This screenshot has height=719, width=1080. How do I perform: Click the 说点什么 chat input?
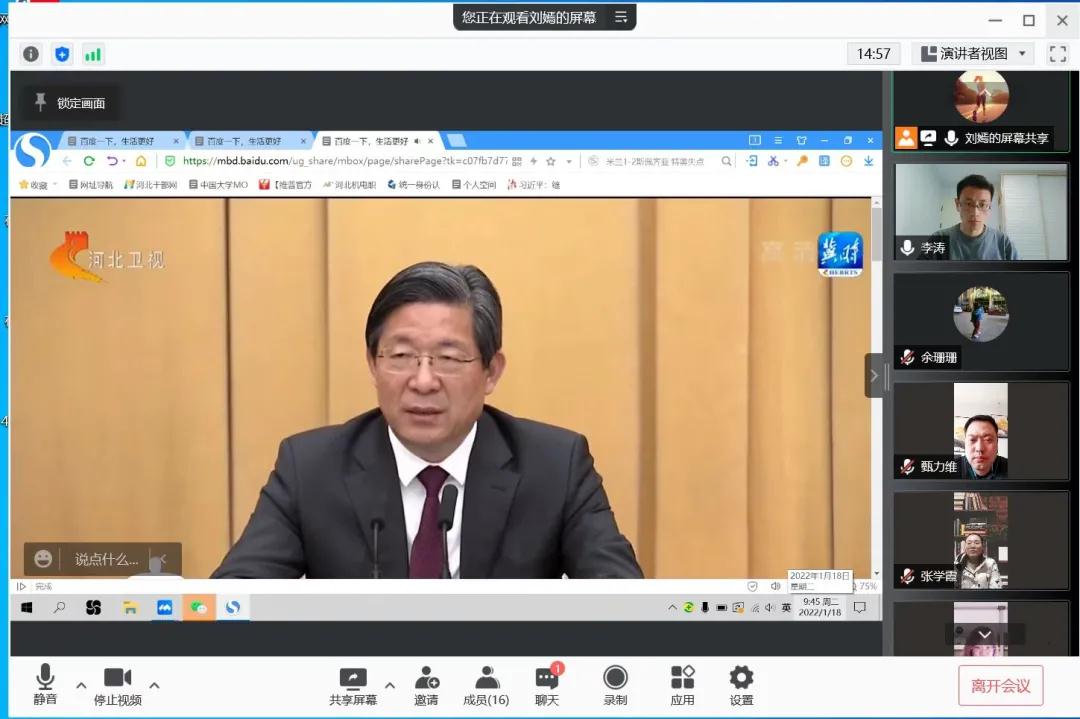pyautogui.click(x=106, y=559)
